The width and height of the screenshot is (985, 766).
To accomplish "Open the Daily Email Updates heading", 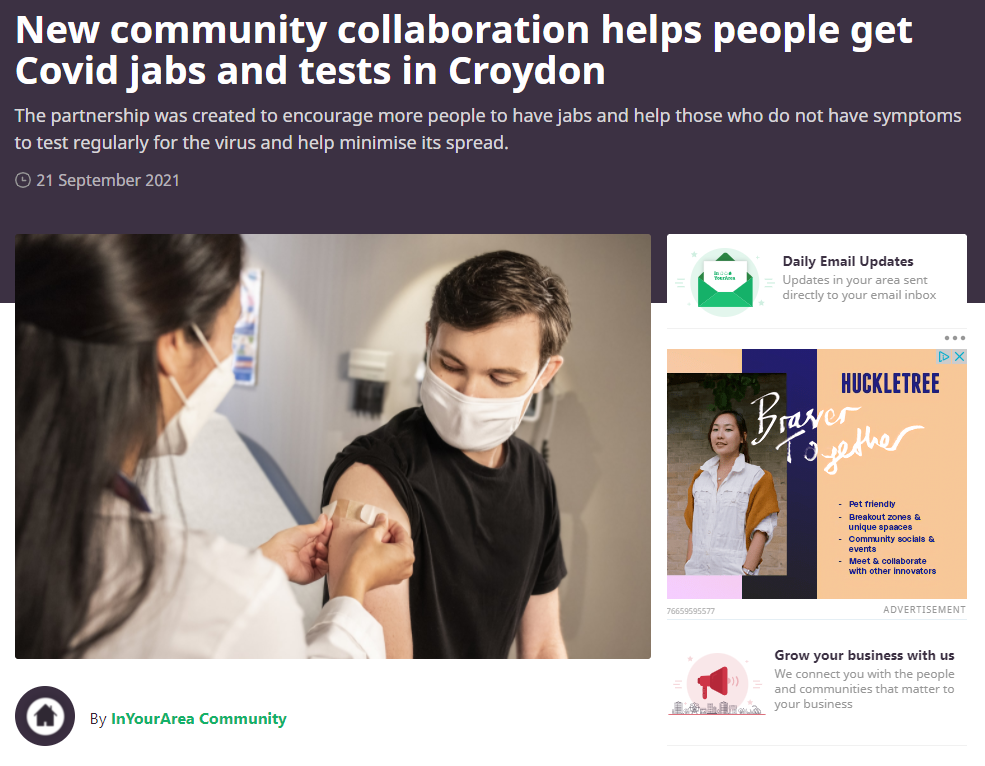I will (847, 261).
